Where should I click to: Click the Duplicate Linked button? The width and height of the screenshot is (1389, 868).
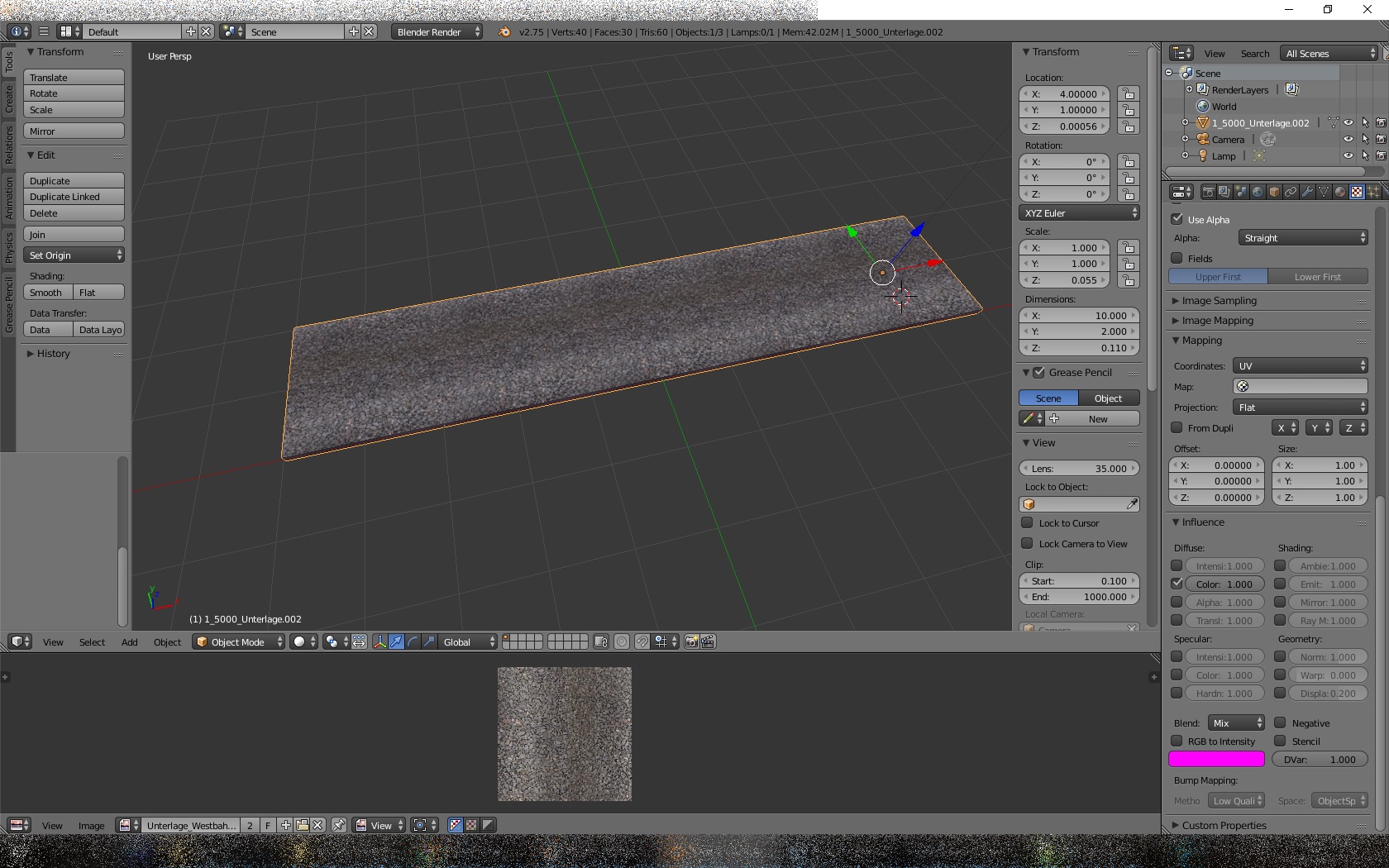click(x=74, y=197)
